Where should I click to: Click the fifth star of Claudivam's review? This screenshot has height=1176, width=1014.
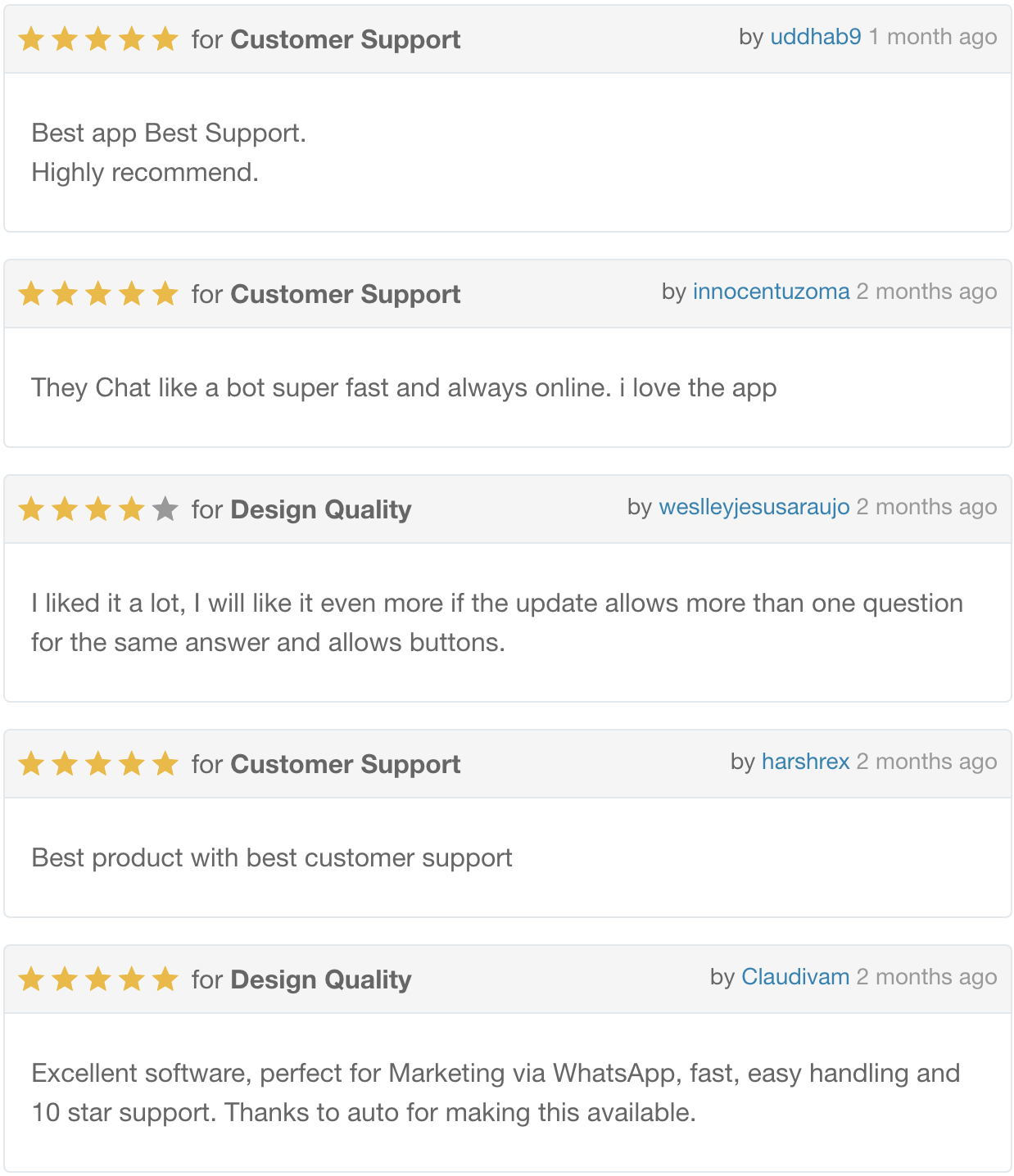tap(165, 979)
